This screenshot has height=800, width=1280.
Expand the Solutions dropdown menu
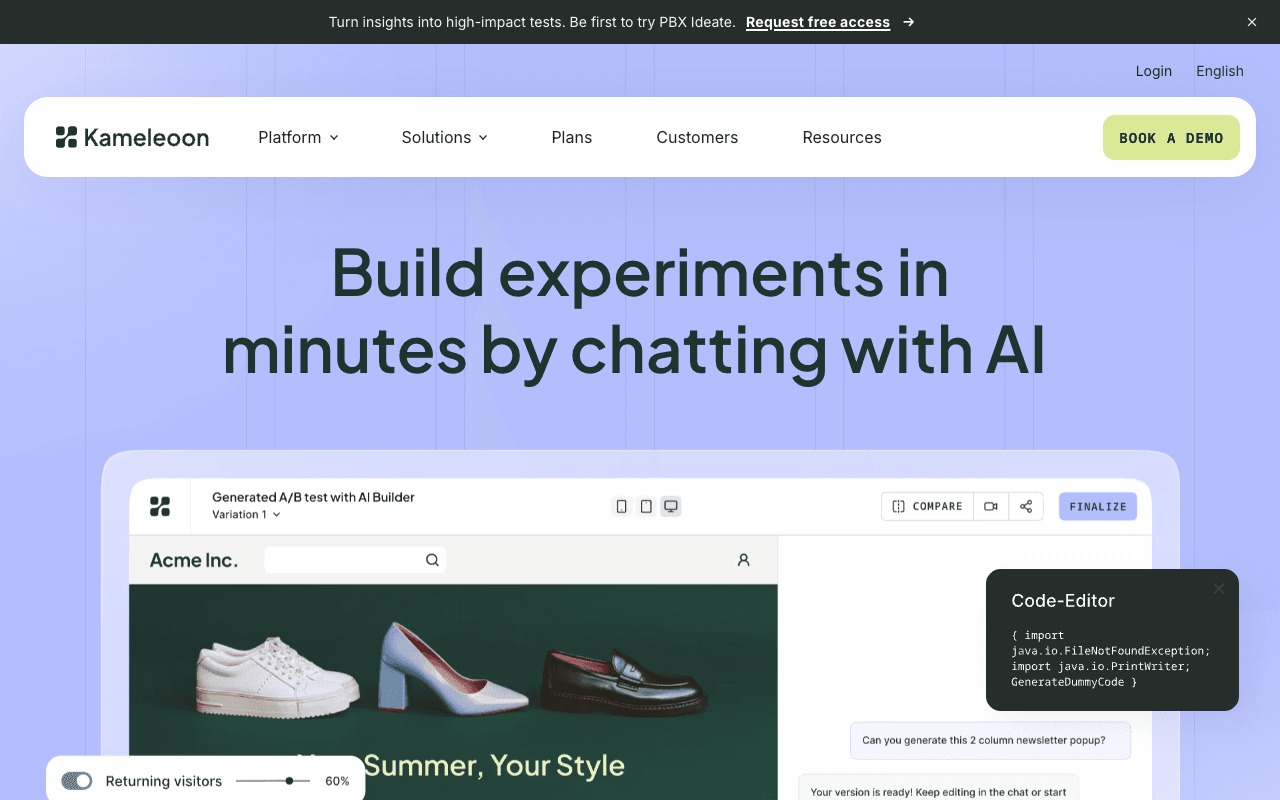click(444, 138)
